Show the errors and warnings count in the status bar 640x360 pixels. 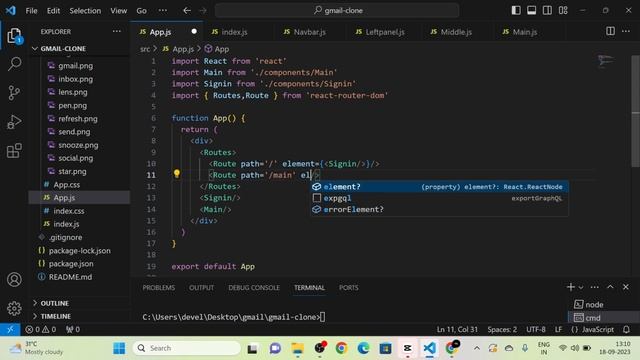click(x=40, y=329)
